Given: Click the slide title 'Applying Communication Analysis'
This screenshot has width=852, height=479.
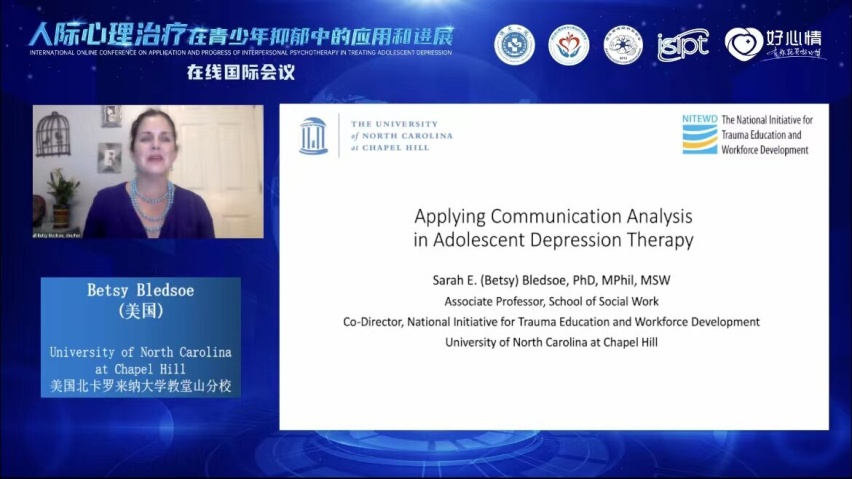Looking at the screenshot, I should coord(553,216).
